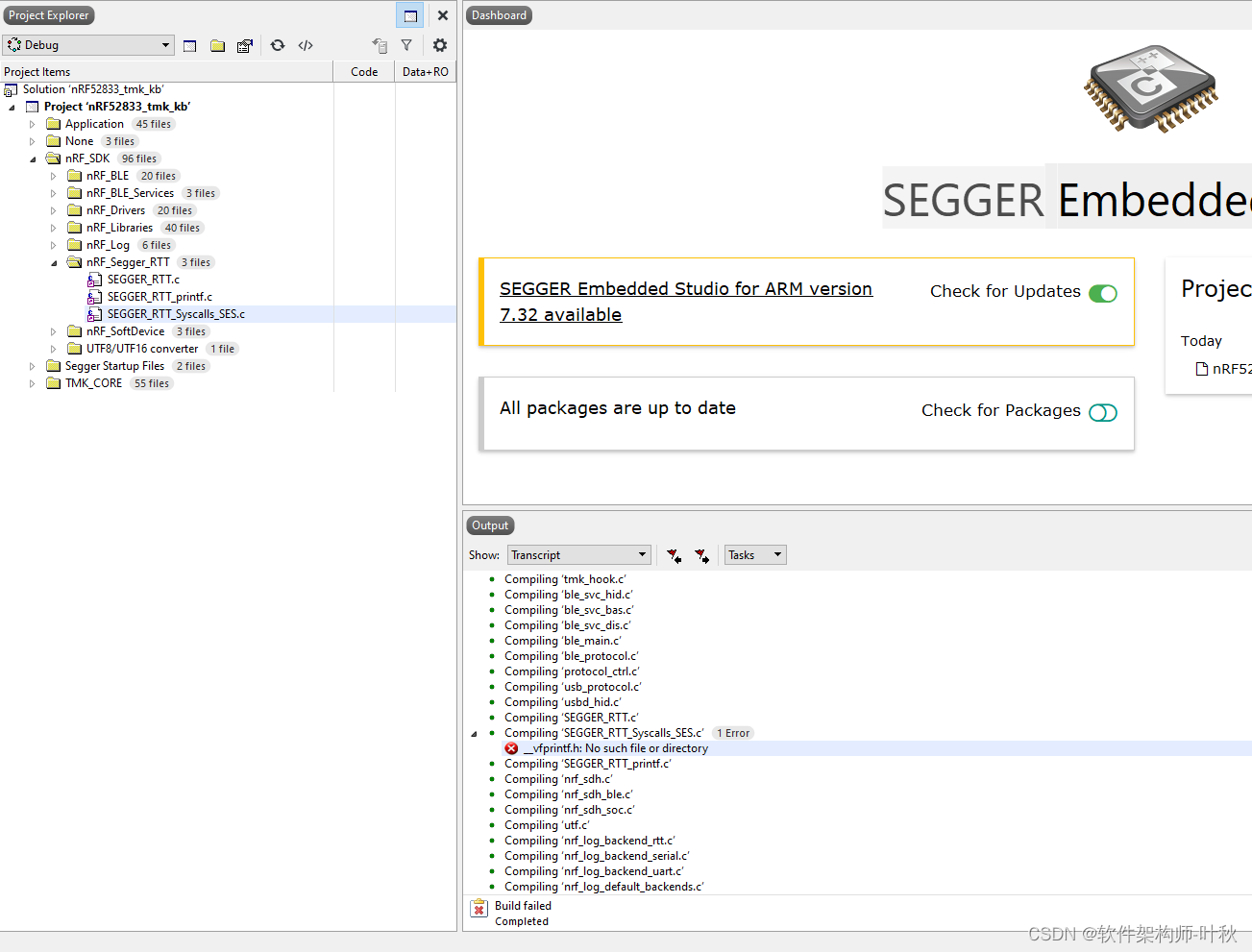Click the Application folder icon
1252x952 pixels.
pos(54,124)
